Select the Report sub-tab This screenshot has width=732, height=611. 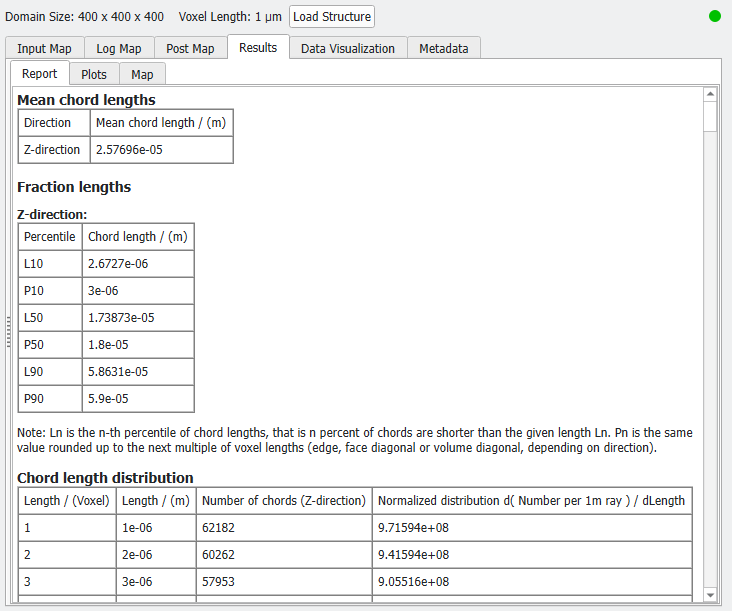[40, 74]
